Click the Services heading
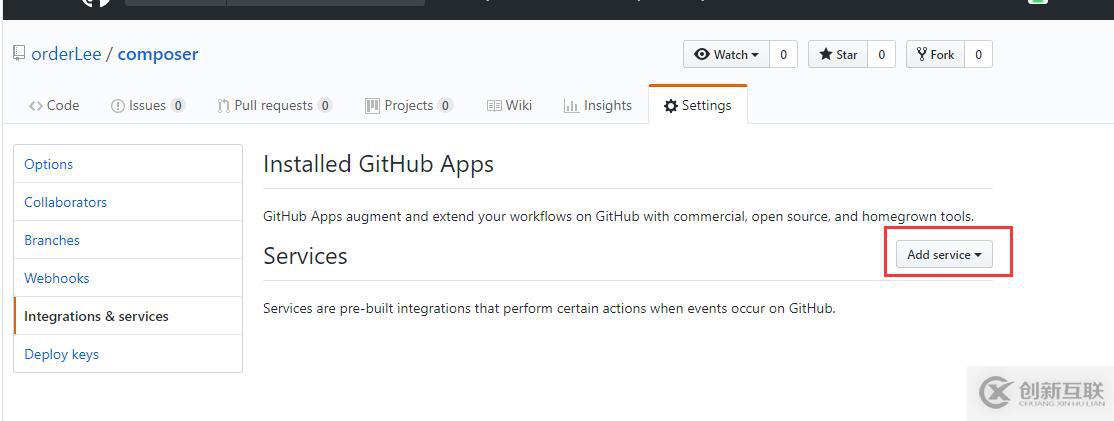 (x=305, y=256)
